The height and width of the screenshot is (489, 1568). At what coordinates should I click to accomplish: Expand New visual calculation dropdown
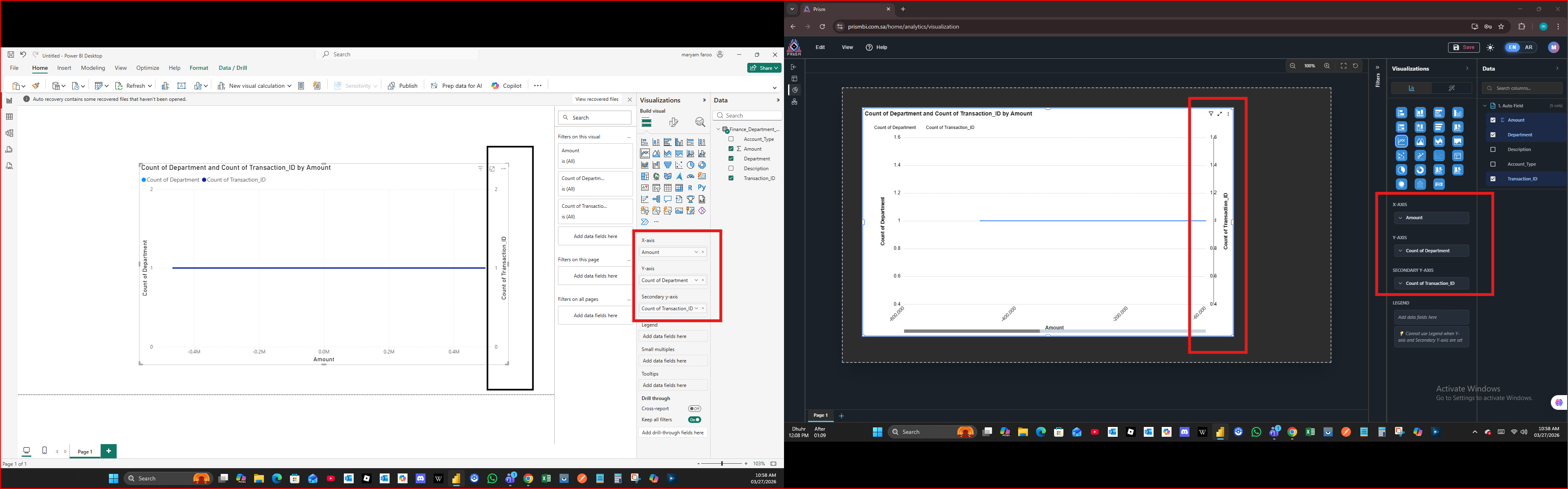(289, 86)
